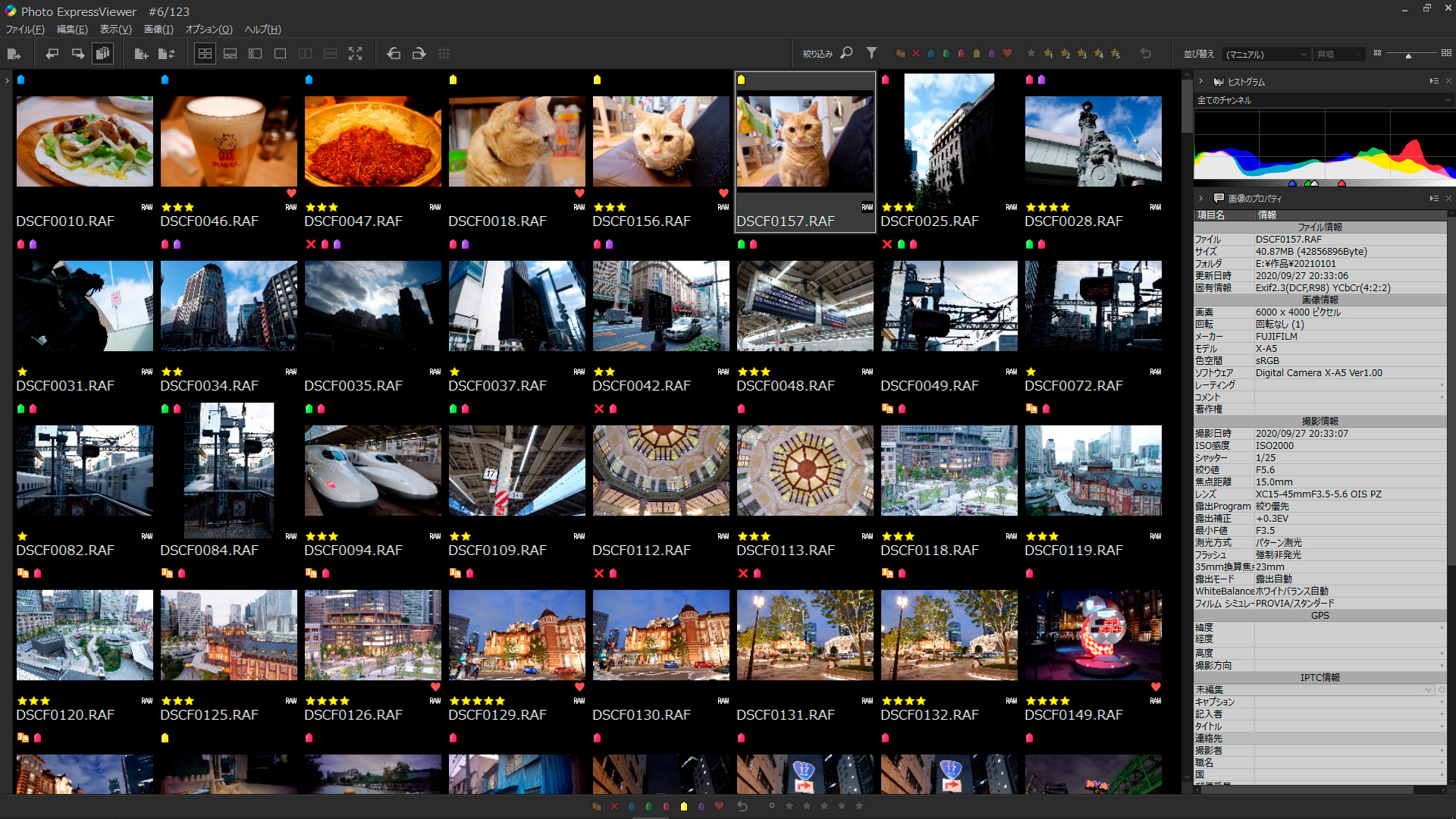Screen dimensions: 1456x819
Task: Open the 昇順 sort order dropdown
Action: [1339, 55]
